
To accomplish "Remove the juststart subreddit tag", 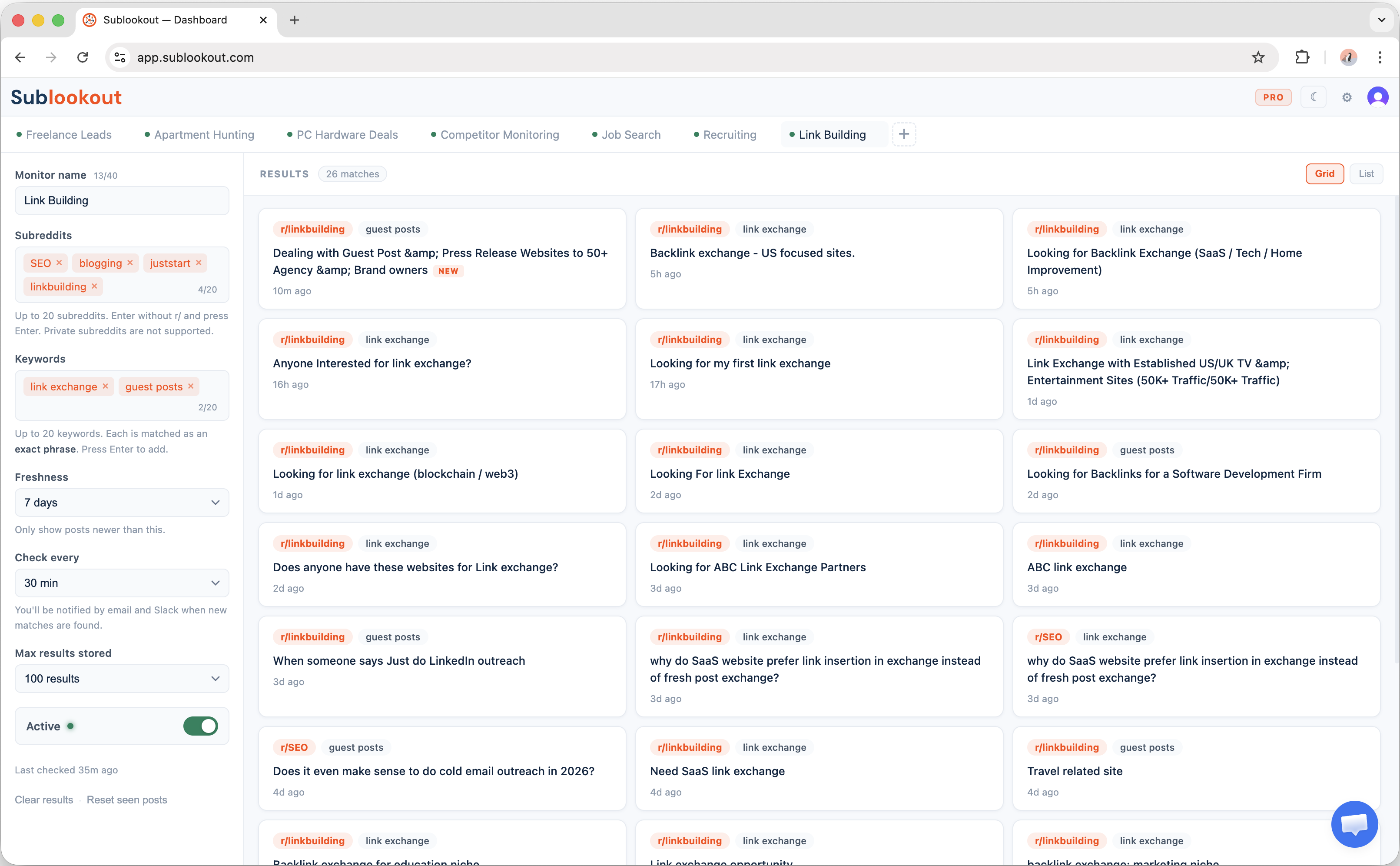I will click(x=199, y=263).
